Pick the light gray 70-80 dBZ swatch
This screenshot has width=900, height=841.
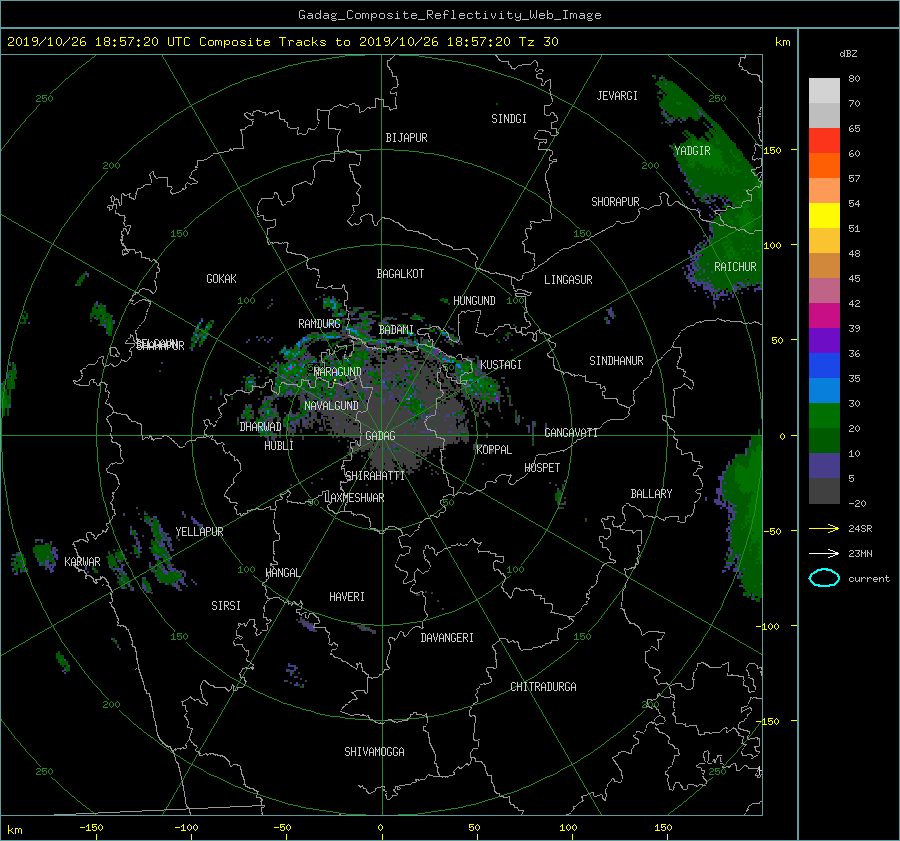click(x=824, y=90)
